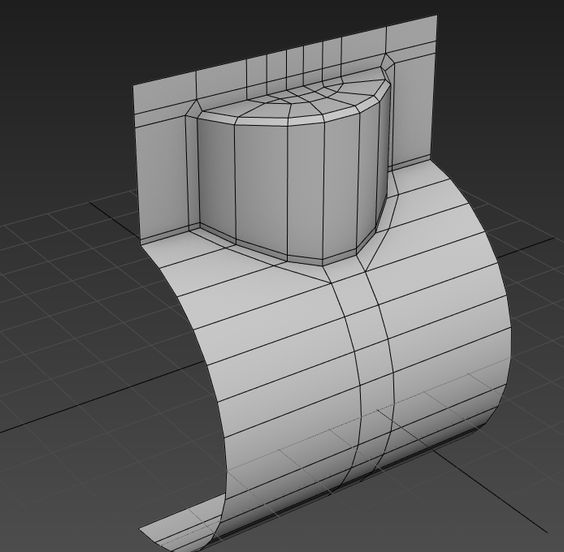The image size is (564, 552).
Task: Select the leftmost side face of the cylinder boss
Action: pos(217,176)
